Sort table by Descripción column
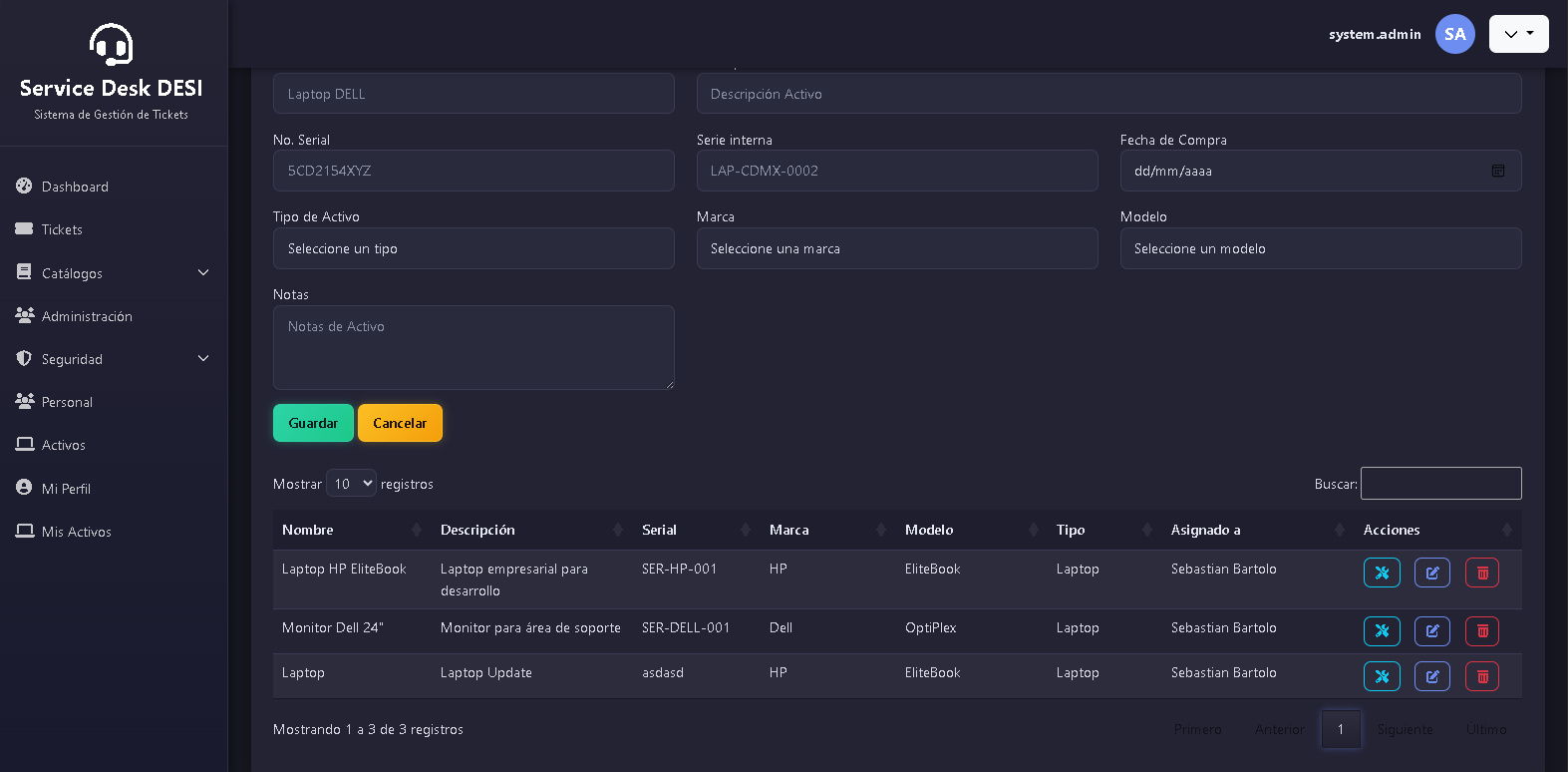1568x772 pixels. [532, 530]
